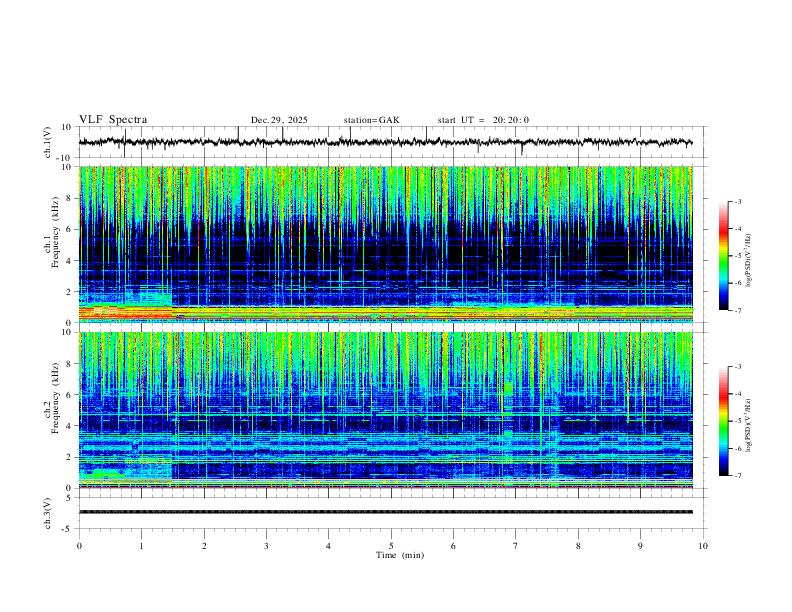Click inside the ch.1 spectrogram panel
Image resolution: width=792 pixels, height=612 pixels.
click(386, 244)
